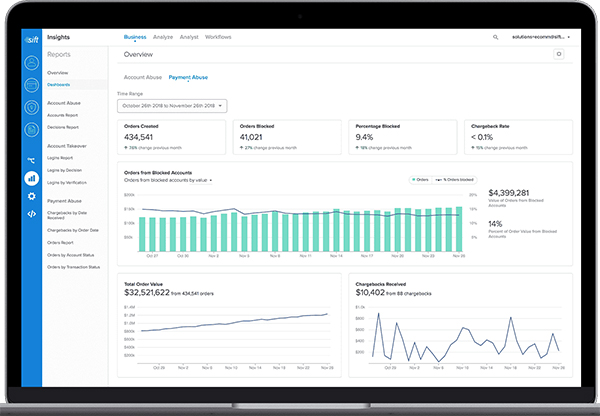This screenshot has width=600, height=416.
Task: Toggle the Orders legend series
Action: (x=420, y=179)
